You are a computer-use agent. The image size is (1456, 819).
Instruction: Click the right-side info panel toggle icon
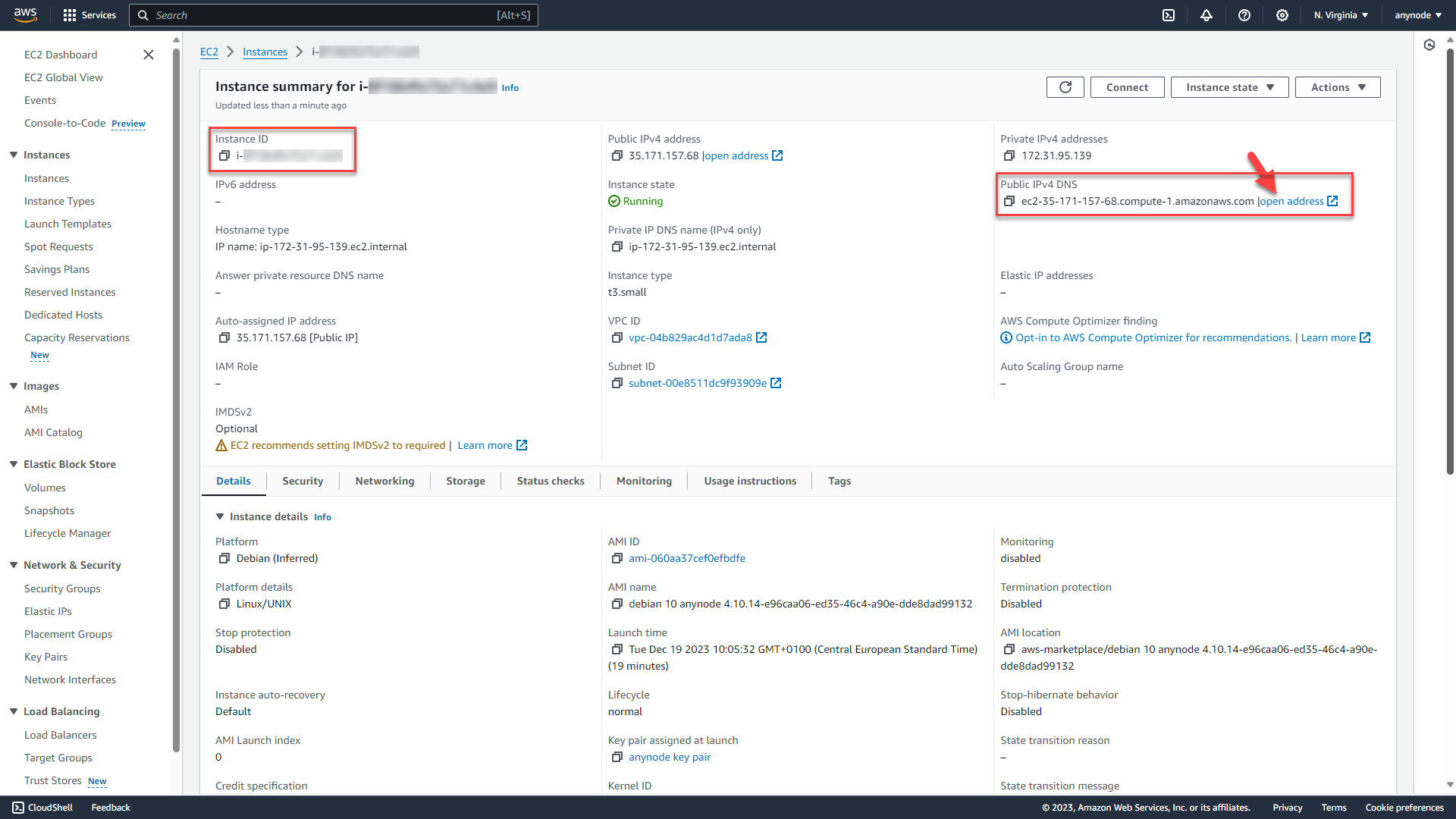click(1429, 45)
